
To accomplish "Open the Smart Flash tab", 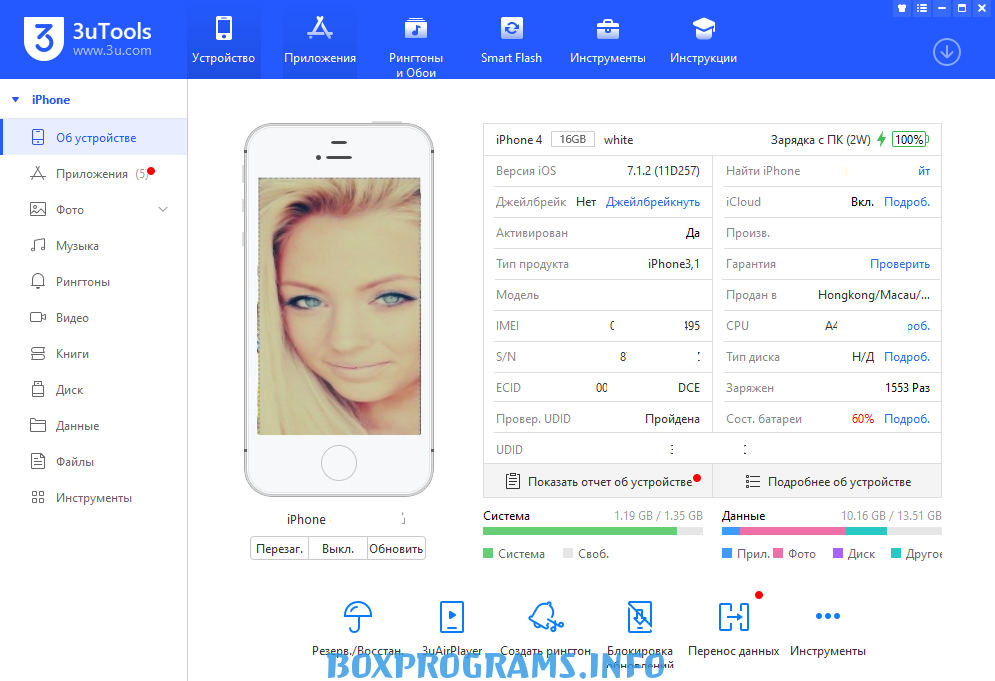I will 511,39.
